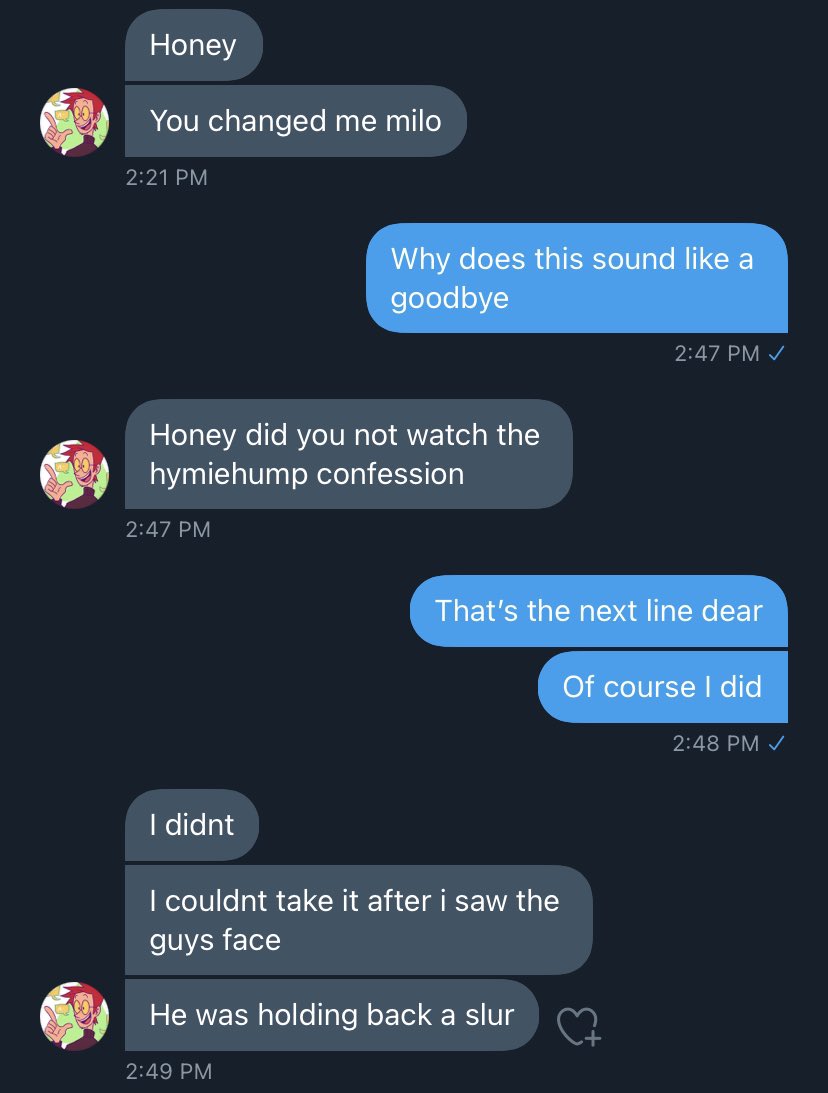
Task: Tap the 2:47 PM timestamp under the hymiehump message
Action: (168, 529)
